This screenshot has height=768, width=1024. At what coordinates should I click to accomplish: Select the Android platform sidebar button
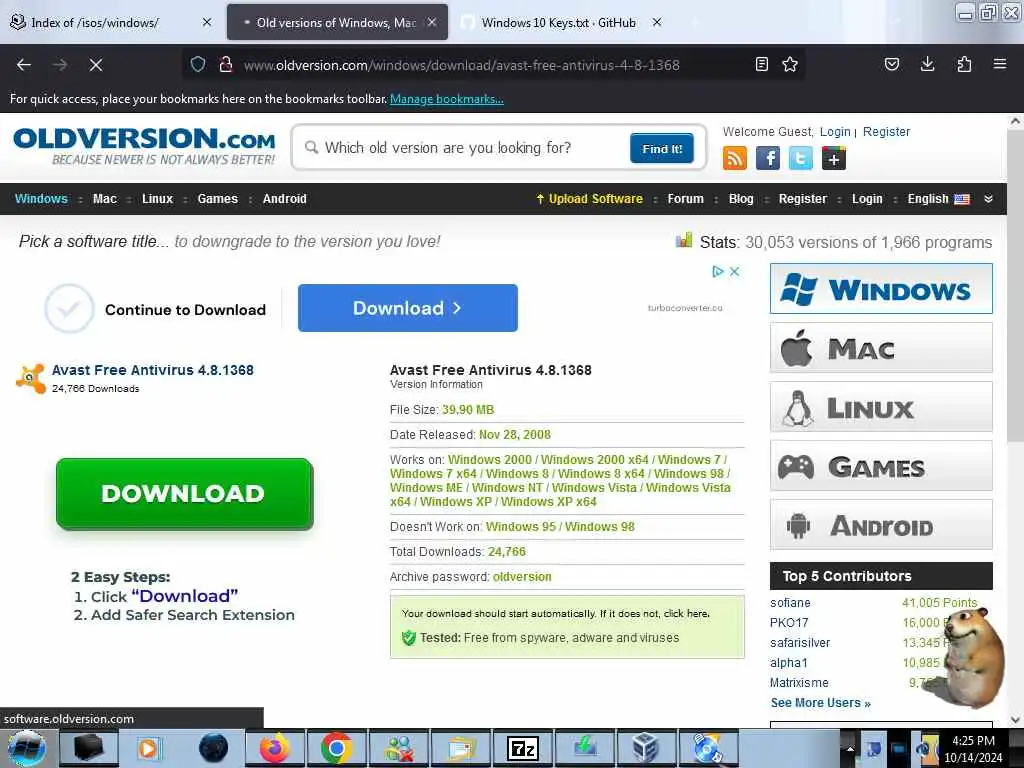[881, 525]
